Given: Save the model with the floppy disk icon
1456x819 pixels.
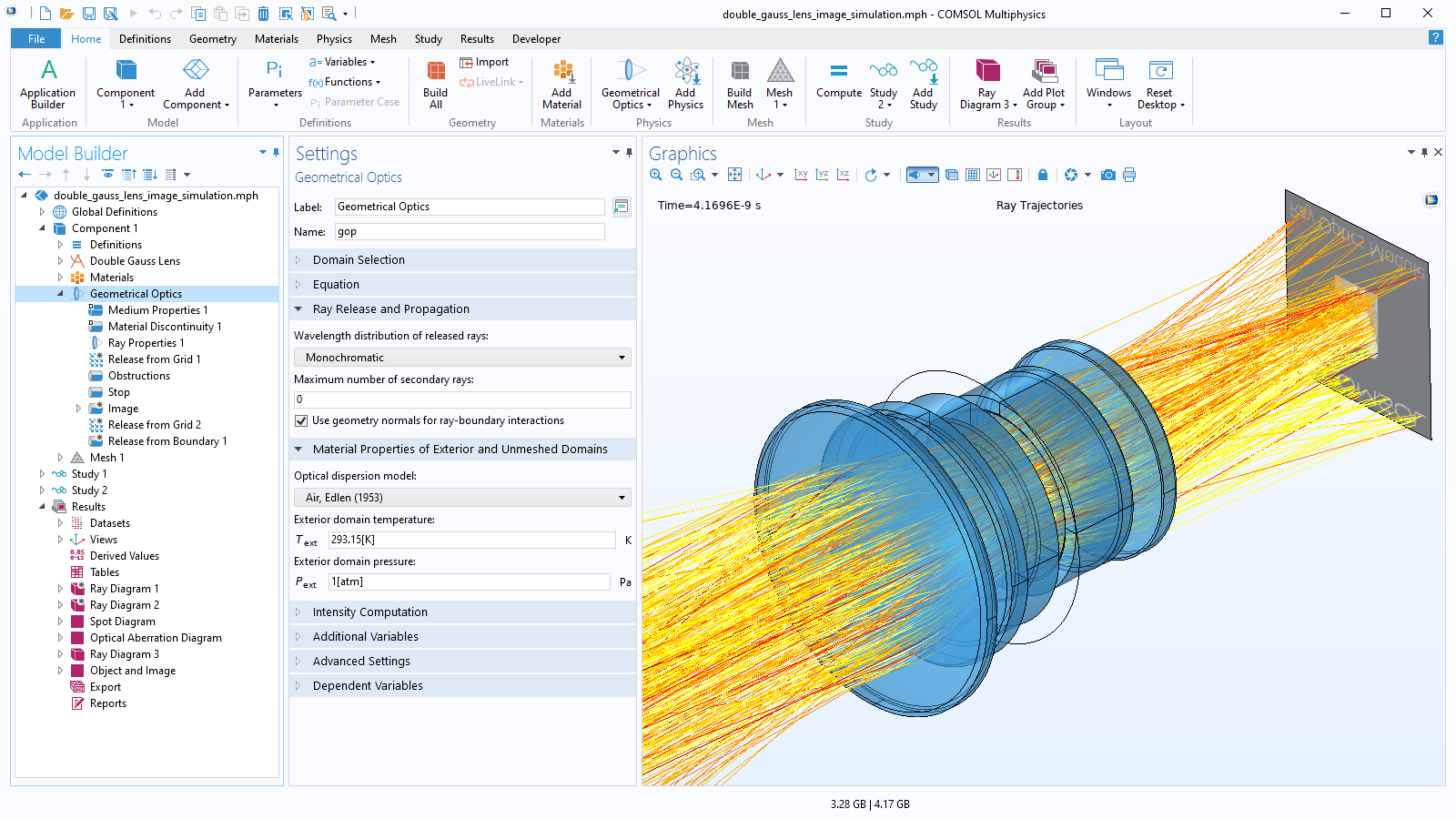Looking at the screenshot, I should [89, 14].
